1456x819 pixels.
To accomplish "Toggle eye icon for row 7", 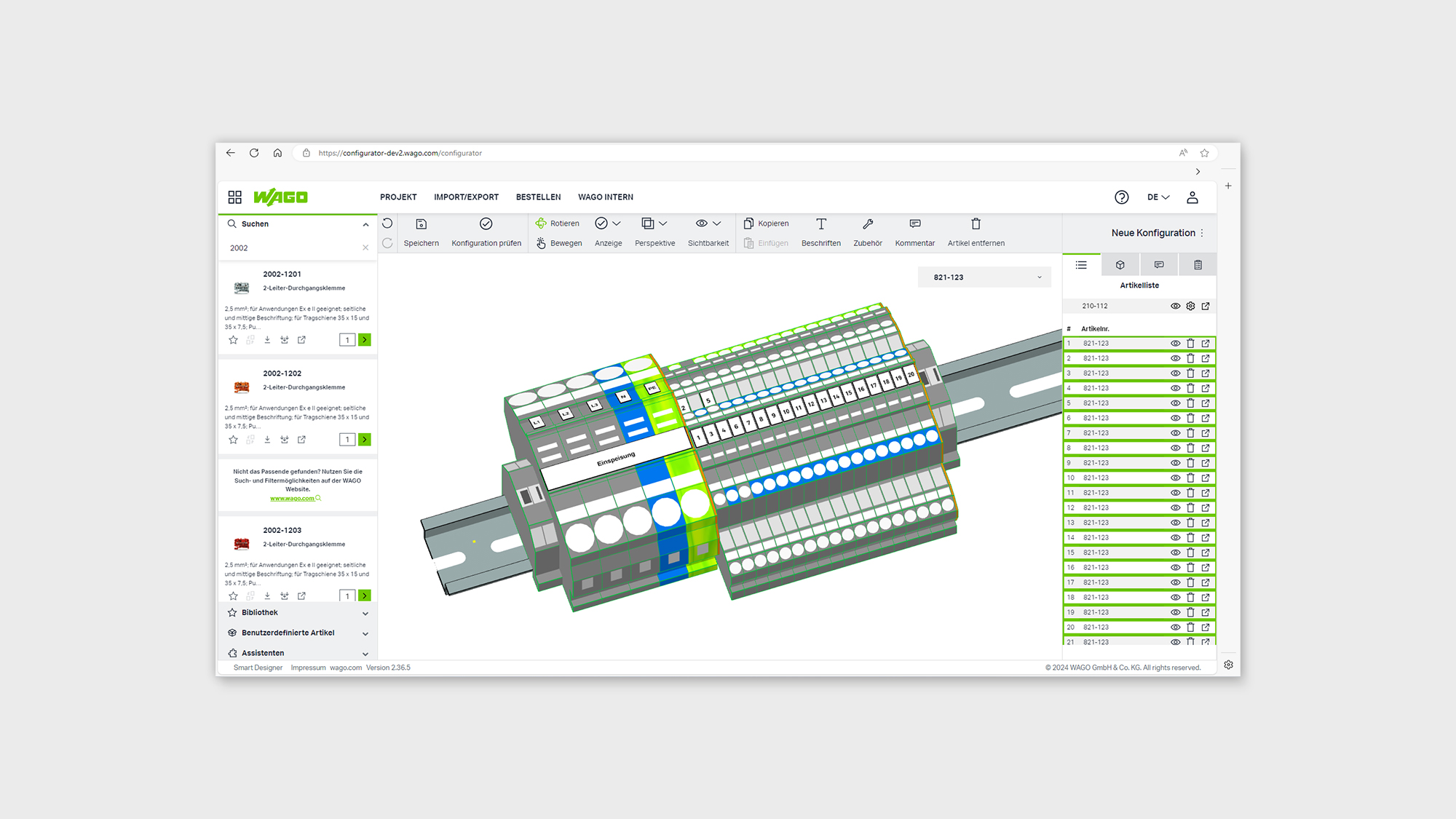I will pyautogui.click(x=1175, y=433).
